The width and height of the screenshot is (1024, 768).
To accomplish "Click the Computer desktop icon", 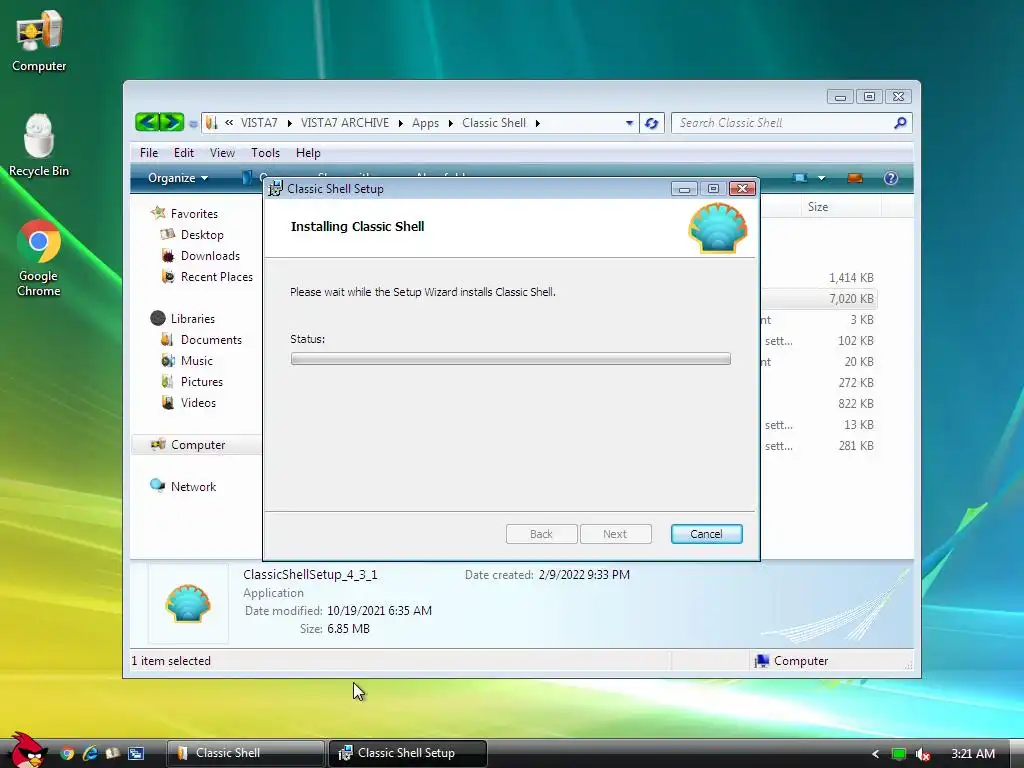I will (39, 40).
